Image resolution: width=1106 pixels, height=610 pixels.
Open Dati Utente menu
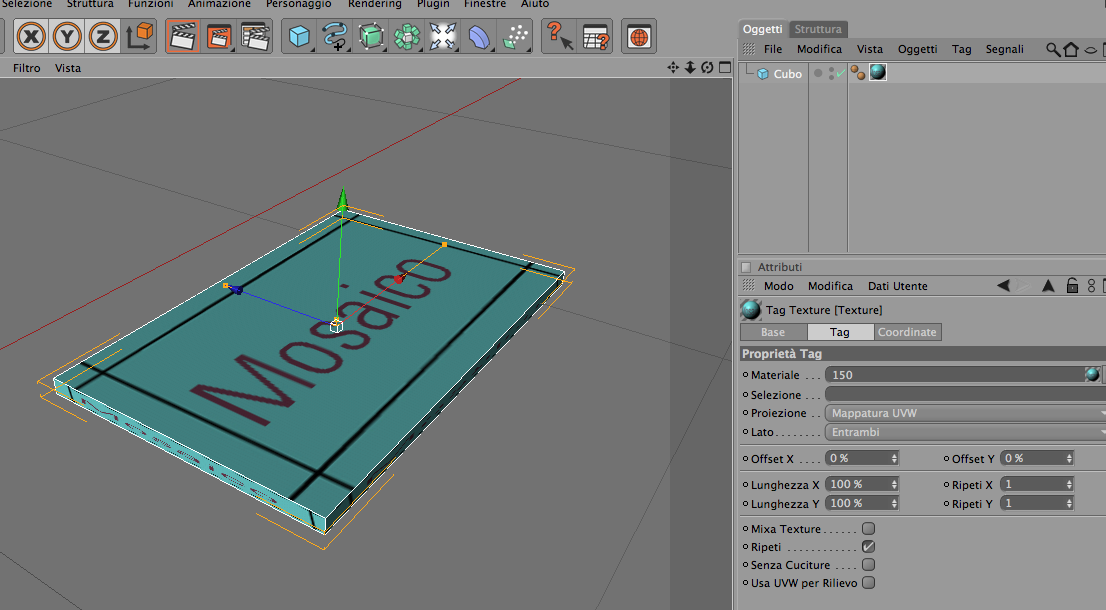(x=897, y=286)
